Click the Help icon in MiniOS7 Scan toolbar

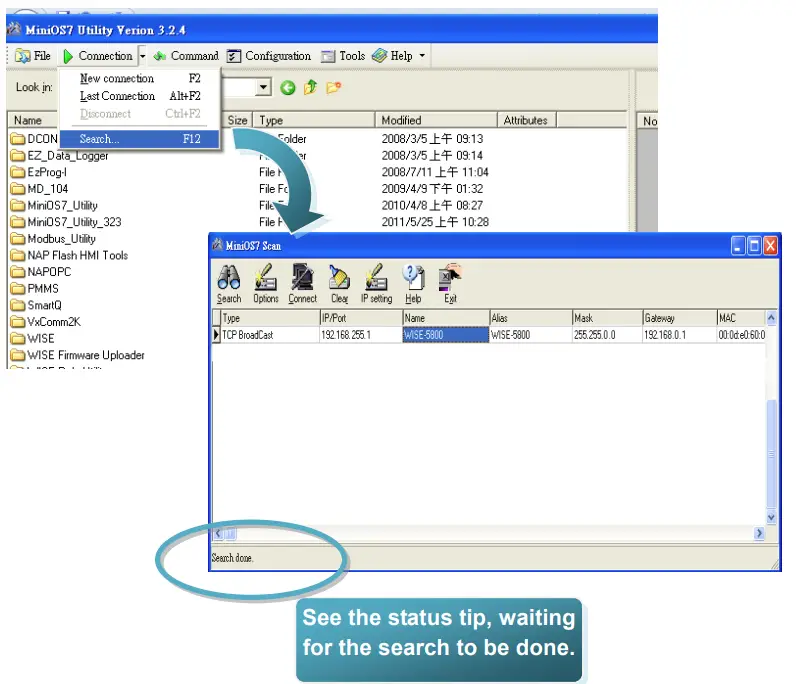[413, 284]
